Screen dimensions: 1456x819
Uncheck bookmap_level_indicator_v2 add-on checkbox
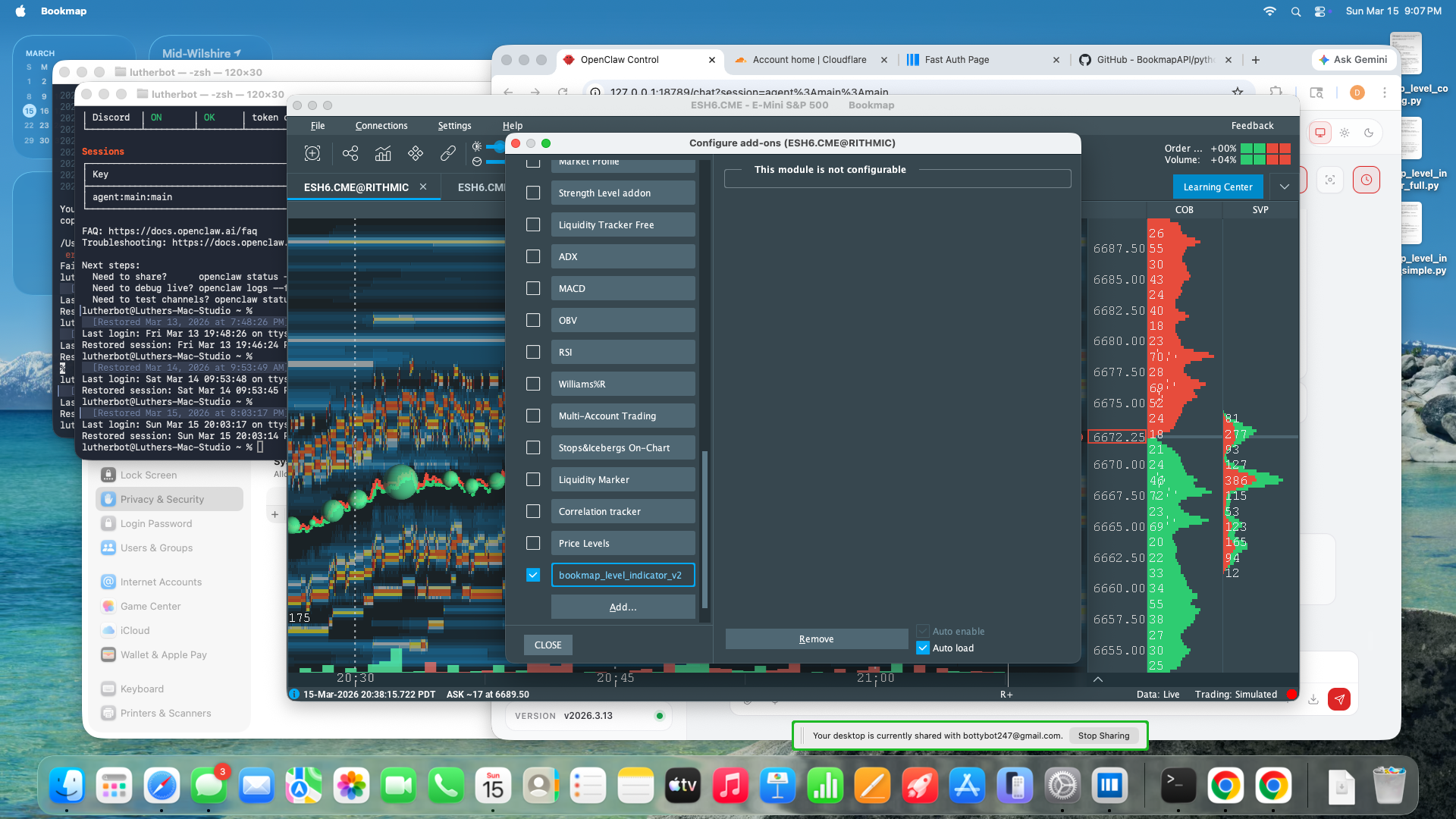pos(533,575)
